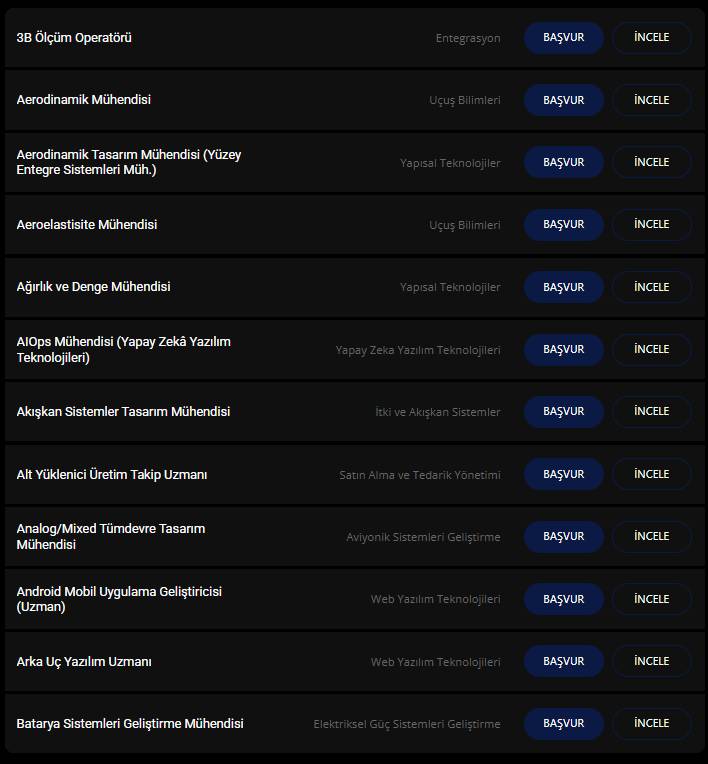This screenshot has width=708, height=764.
Task: Apply for Batarya Sistemleri Geliştirme Mühendisi
Action: (564, 724)
